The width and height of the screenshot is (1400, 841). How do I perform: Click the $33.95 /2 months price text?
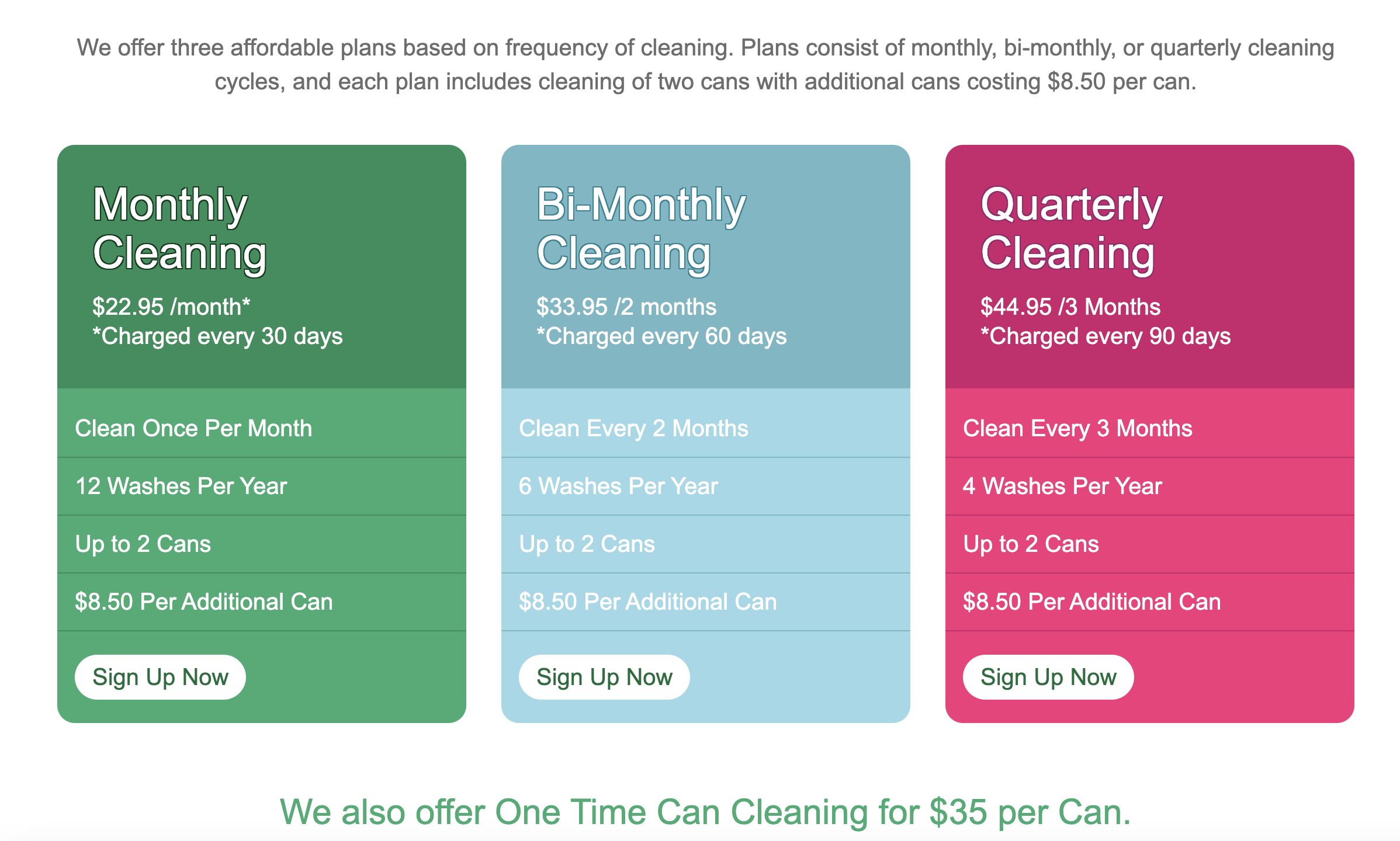626,305
